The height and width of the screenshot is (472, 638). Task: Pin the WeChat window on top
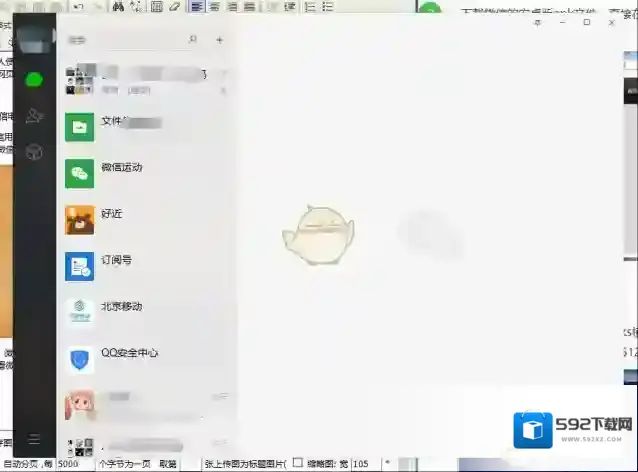pyautogui.click(x=537, y=23)
